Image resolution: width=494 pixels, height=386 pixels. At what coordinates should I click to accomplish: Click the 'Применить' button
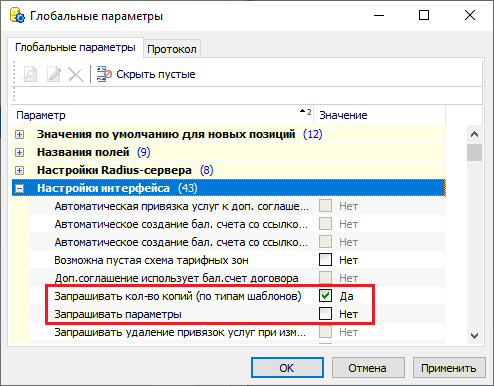449,368
